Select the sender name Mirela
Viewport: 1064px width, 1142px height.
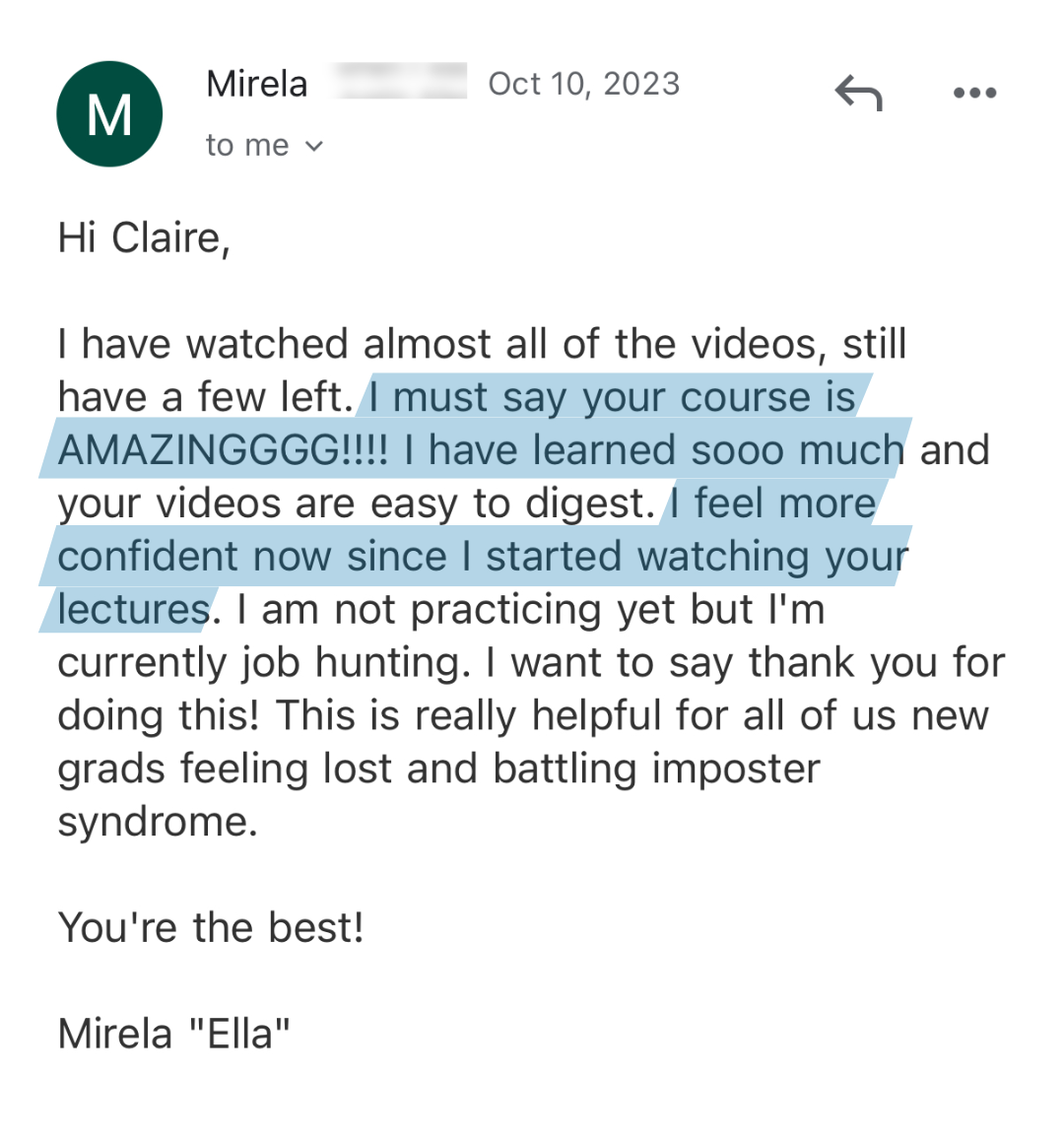coord(256,84)
